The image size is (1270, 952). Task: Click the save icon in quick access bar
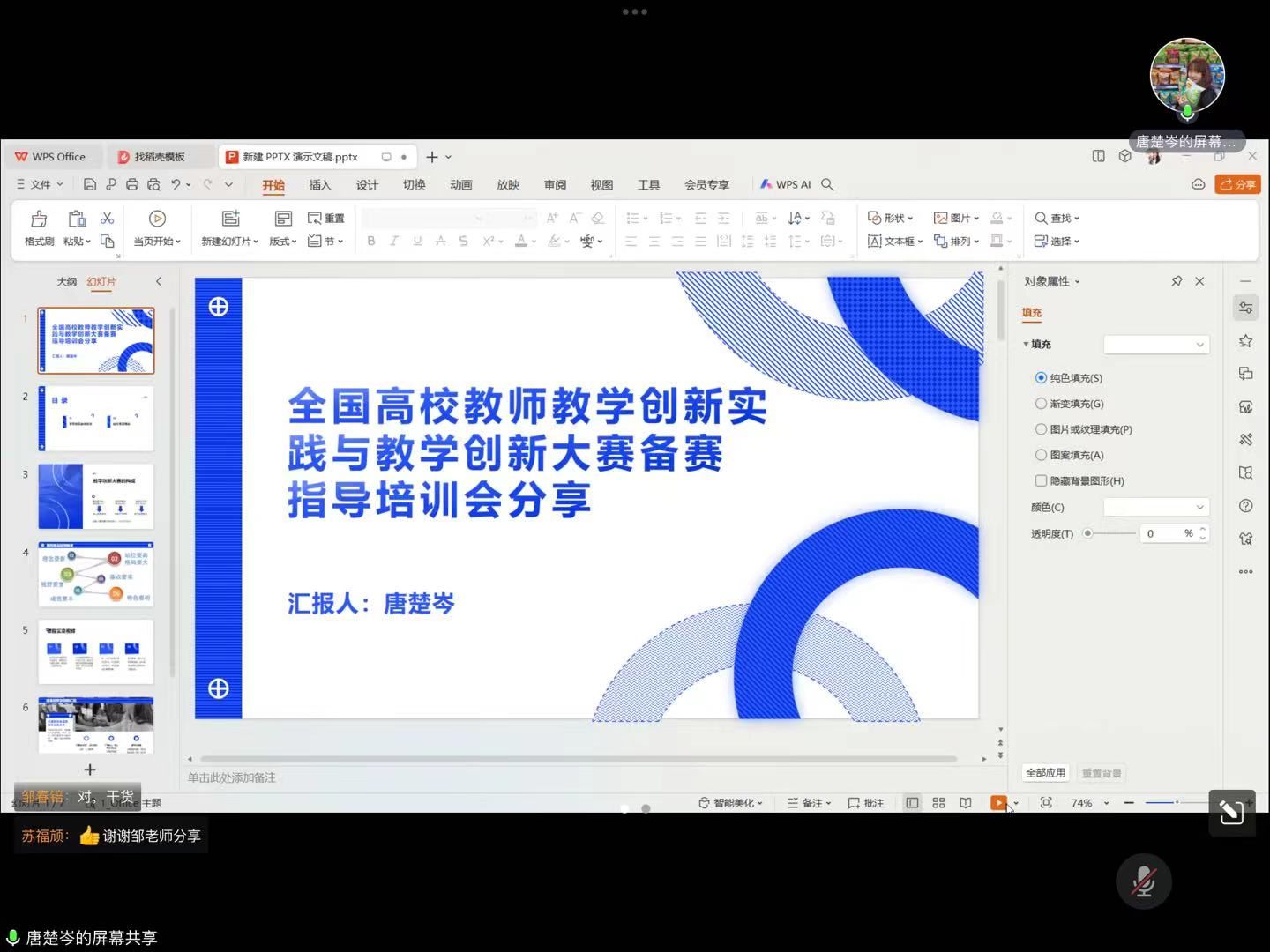89,184
